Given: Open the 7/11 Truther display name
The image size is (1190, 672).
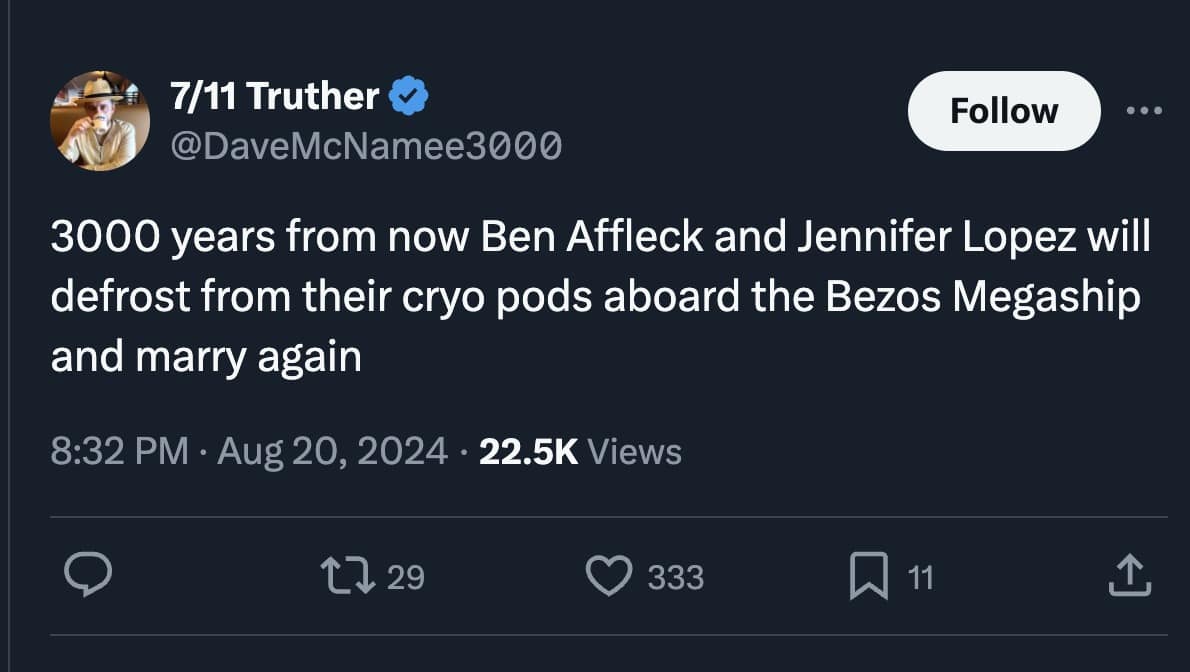Looking at the screenshot, I should click(x=274, y=96).
